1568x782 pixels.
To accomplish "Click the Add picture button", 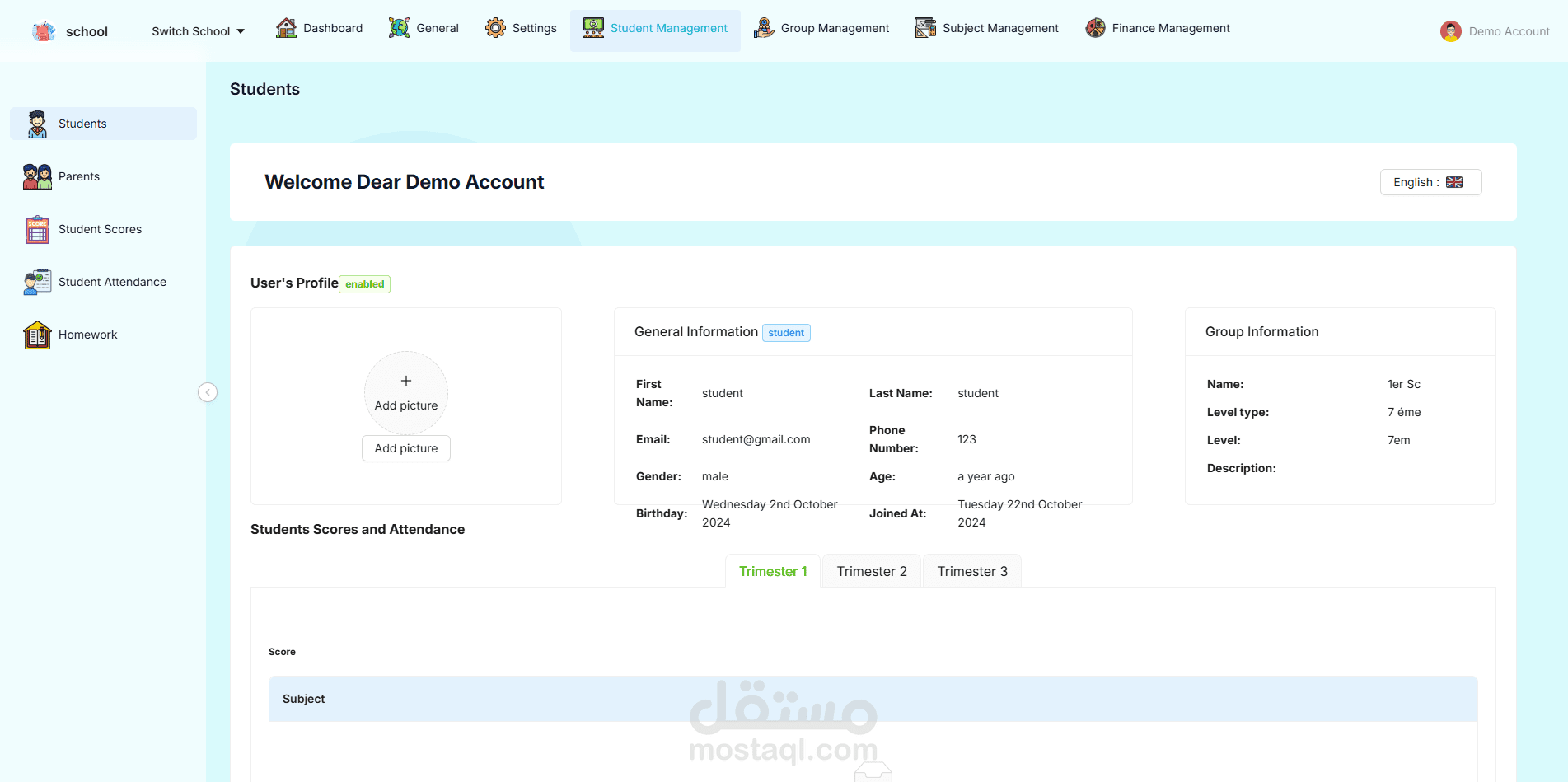I will pyautogui.click(x=406, y=448).
